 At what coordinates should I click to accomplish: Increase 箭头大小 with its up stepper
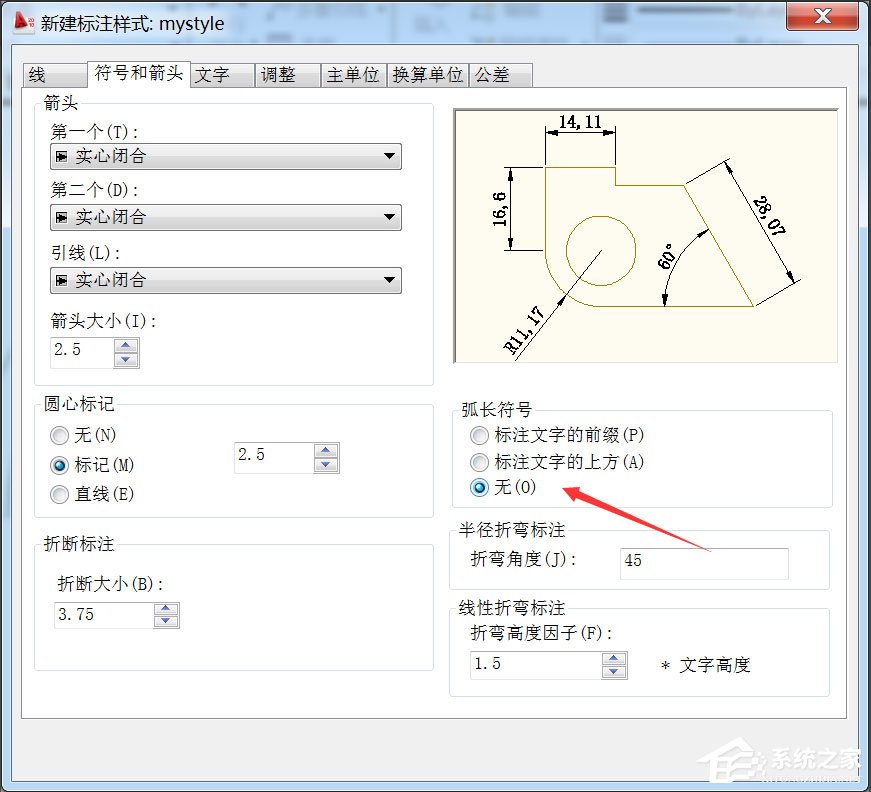point(126,345)
